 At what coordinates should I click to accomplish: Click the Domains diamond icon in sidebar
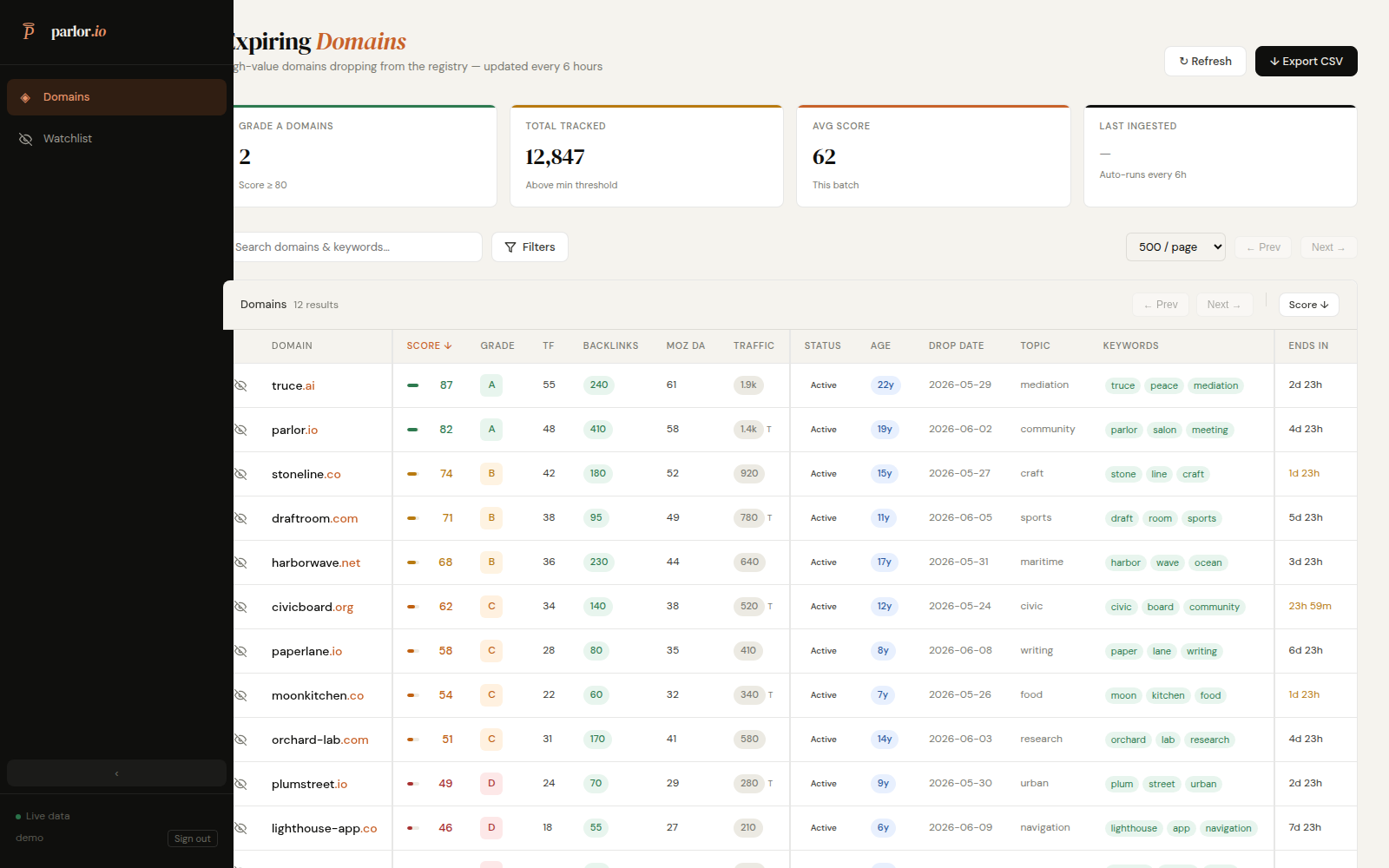coord(25,97)
